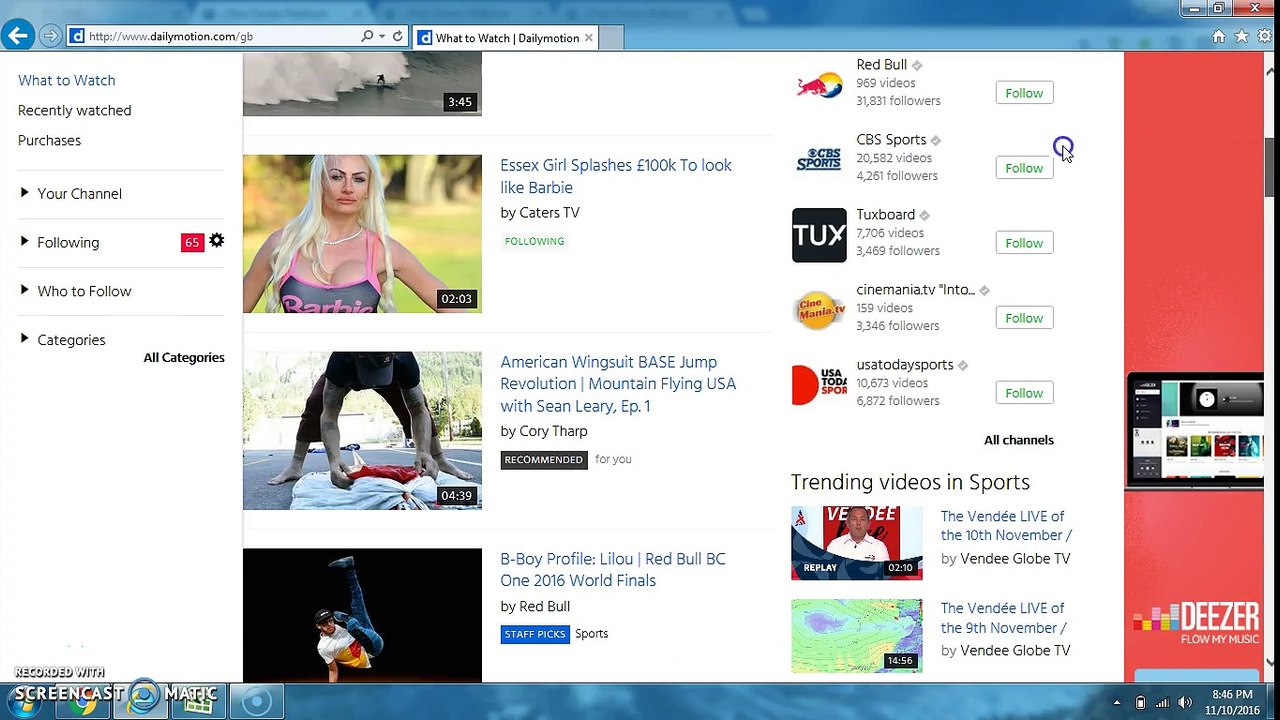Open the Cine Mania.tv logo icon
The width and height of the screenshot is (1280, 720).
point(819,310)
